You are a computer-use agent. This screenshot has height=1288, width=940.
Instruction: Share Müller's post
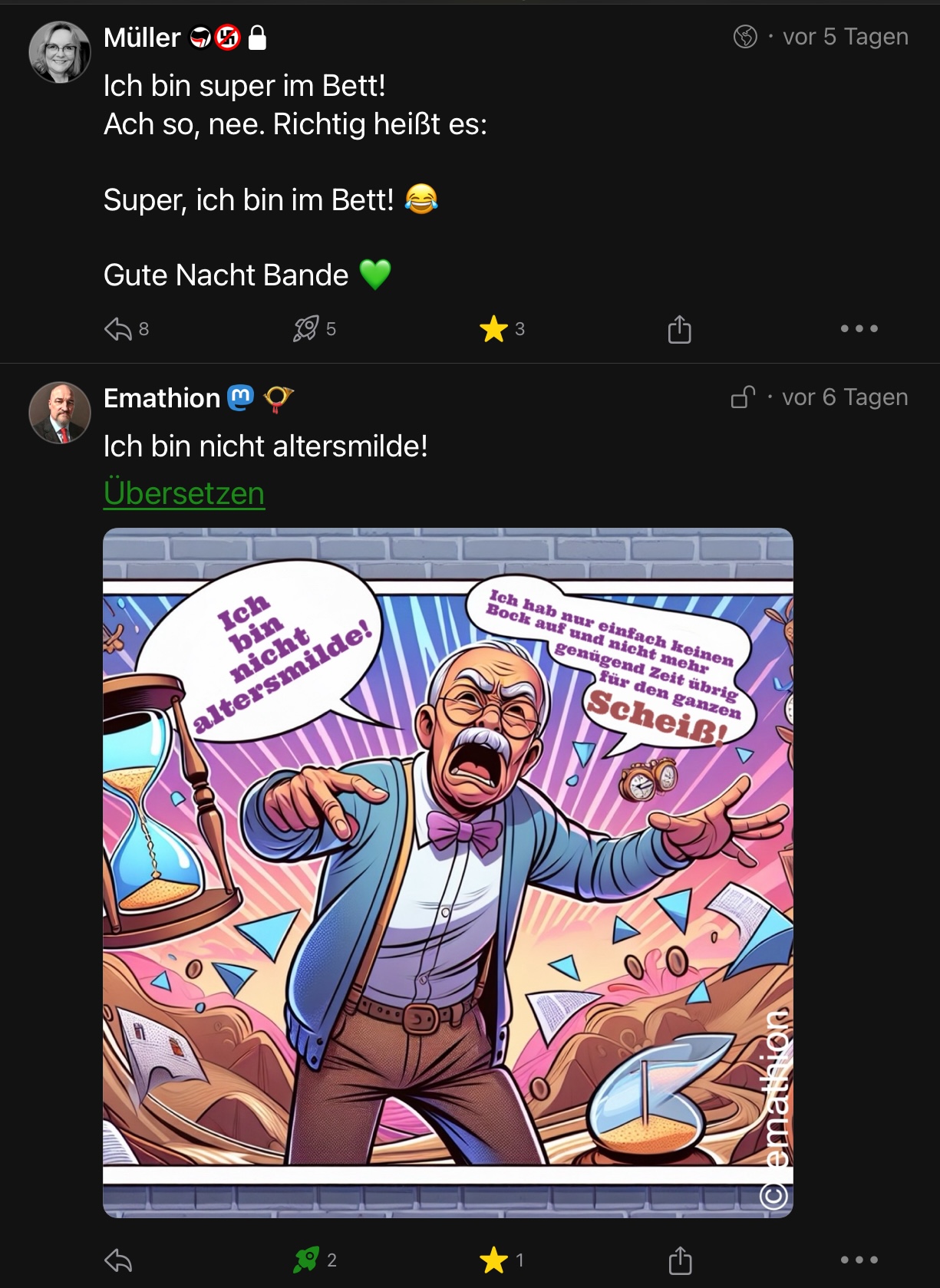click(679, 329)
